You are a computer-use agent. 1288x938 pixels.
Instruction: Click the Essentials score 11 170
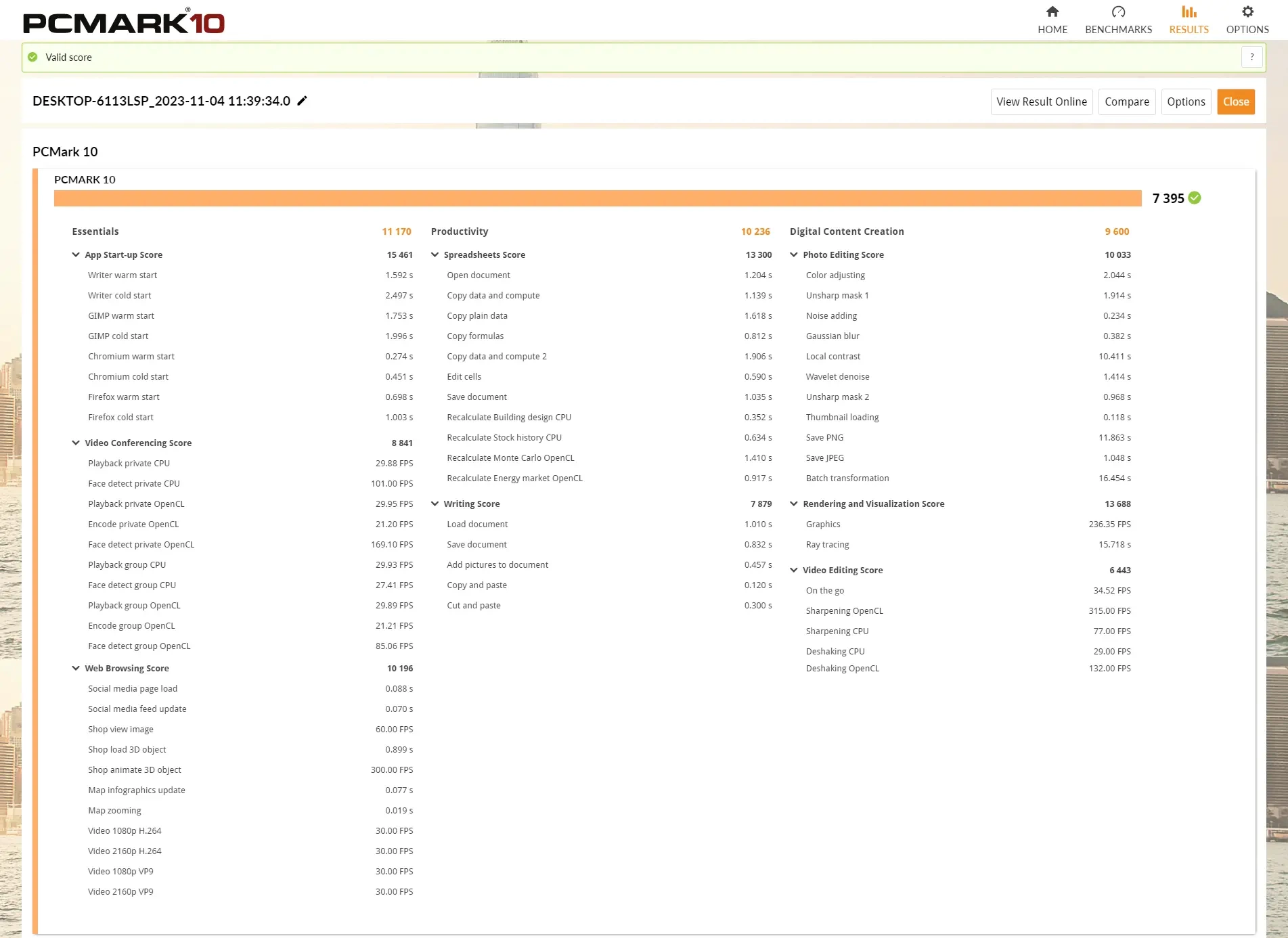click(397, 231)
